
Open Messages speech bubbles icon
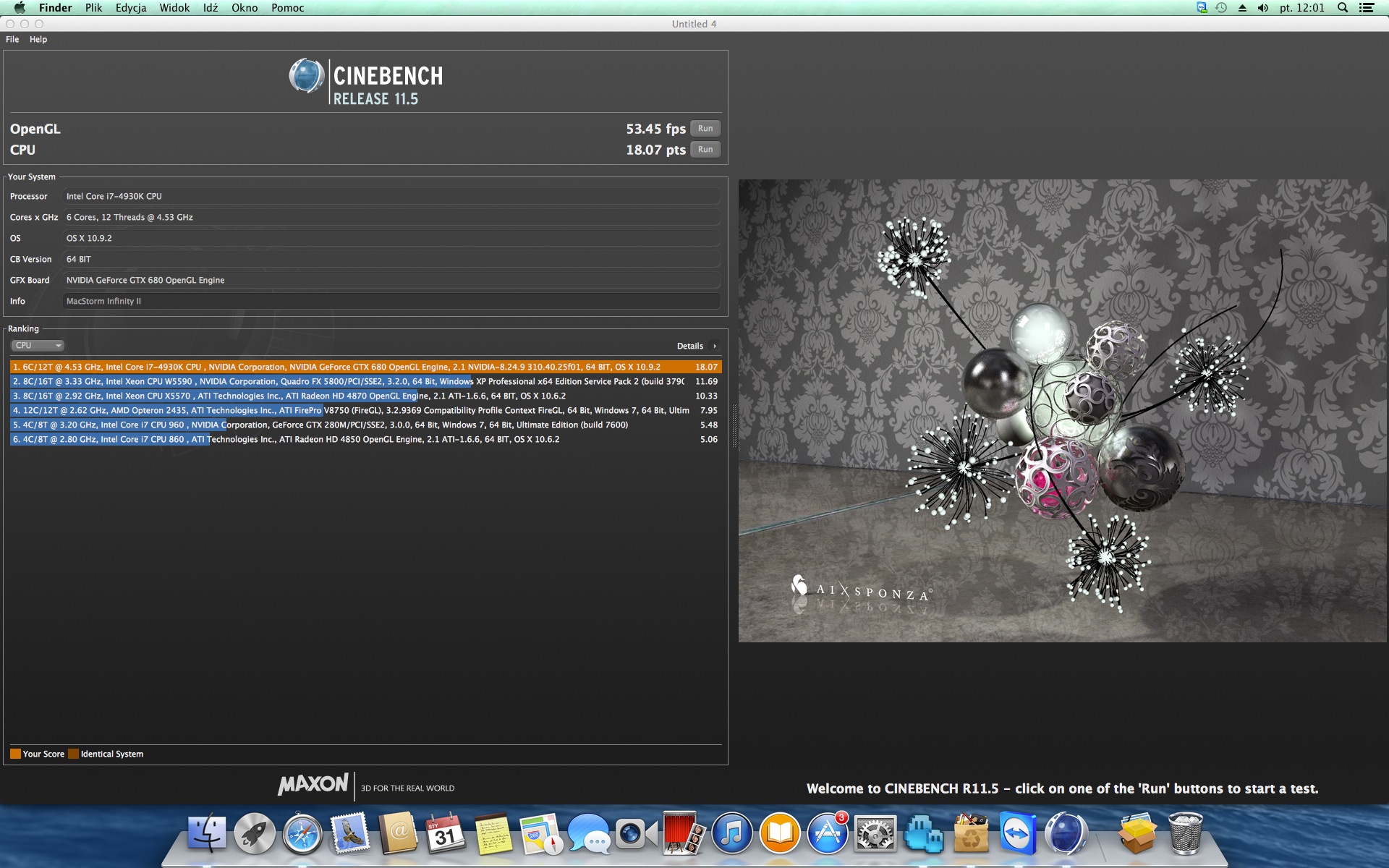[x=589, y=834]
